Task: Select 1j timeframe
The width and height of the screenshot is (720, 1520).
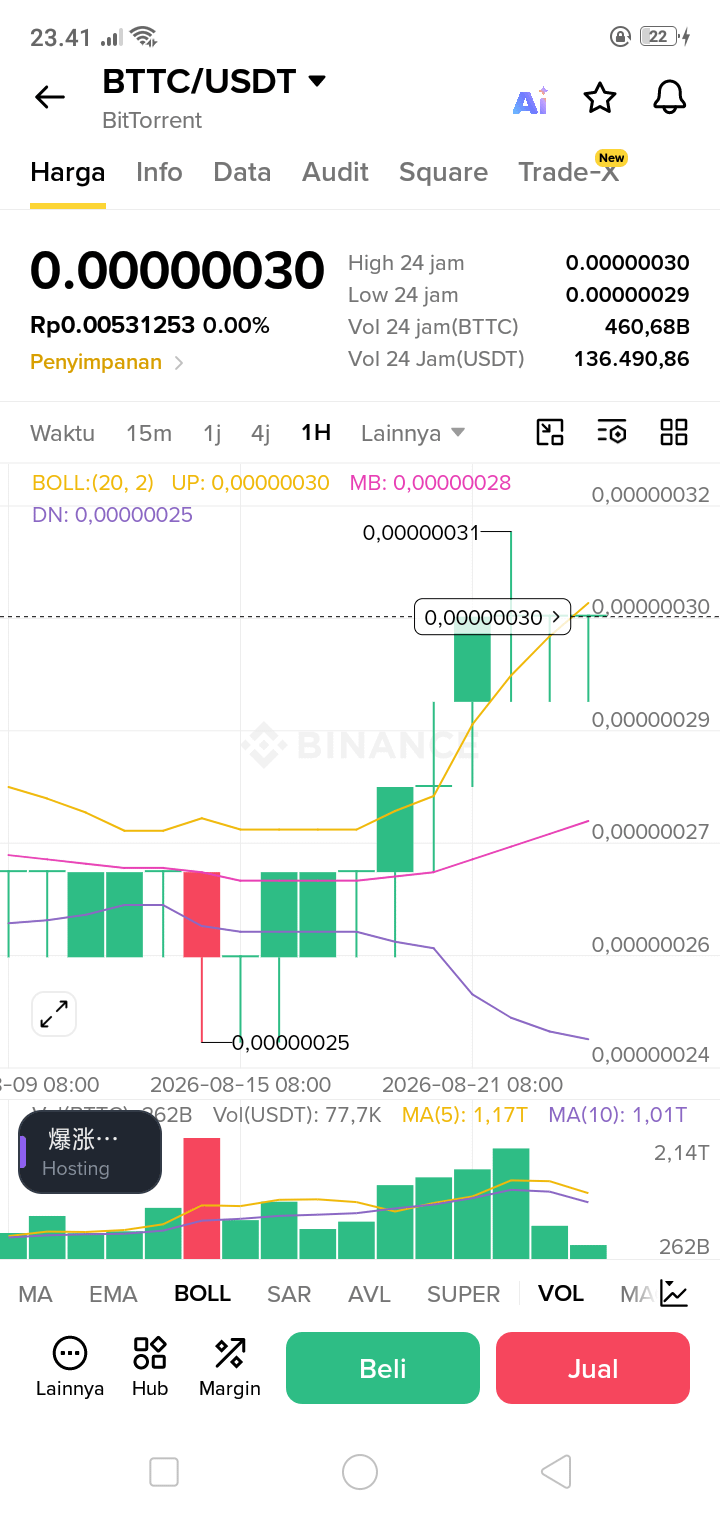Action: point(212,433)
